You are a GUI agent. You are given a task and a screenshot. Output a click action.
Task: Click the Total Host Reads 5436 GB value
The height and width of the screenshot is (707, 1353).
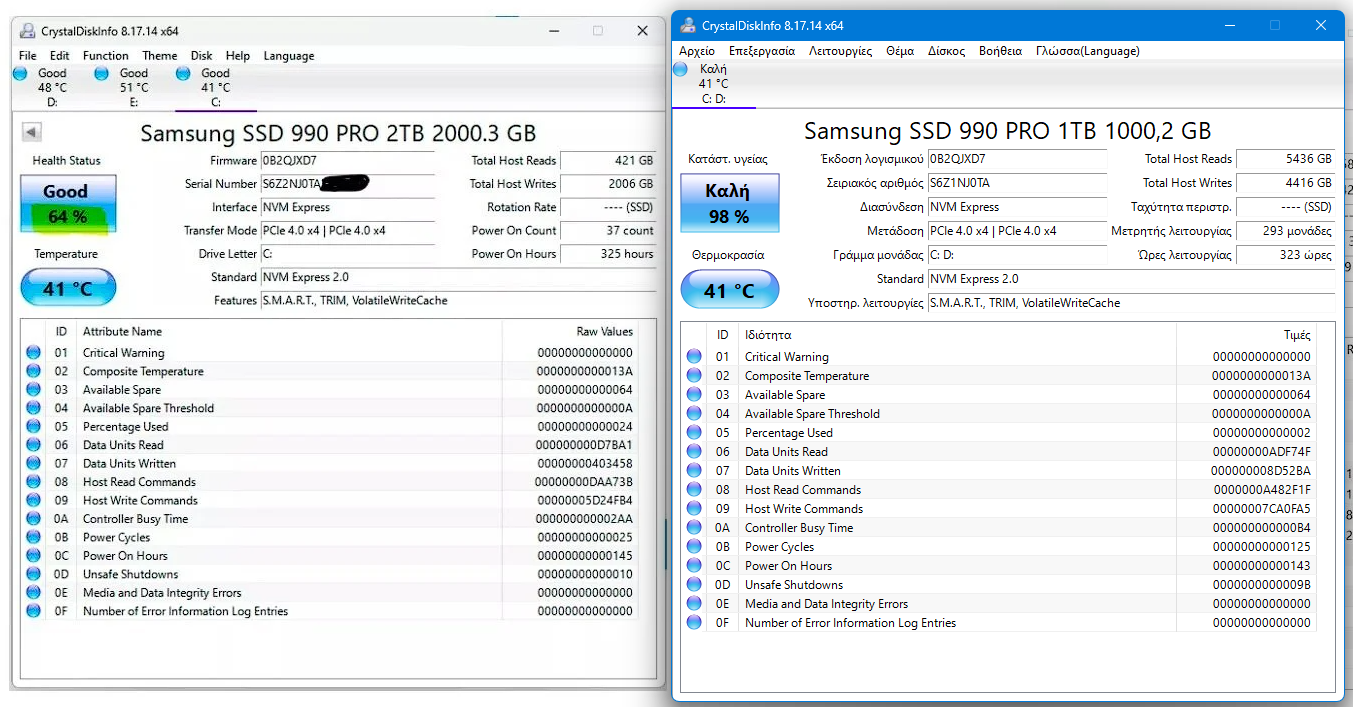pos(1286,159)
